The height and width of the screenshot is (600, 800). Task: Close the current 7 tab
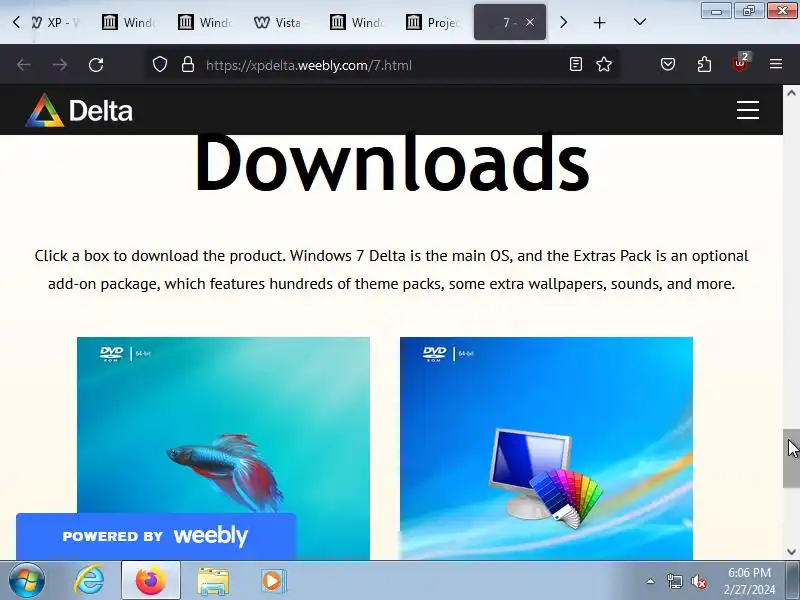tap(530, 22)
